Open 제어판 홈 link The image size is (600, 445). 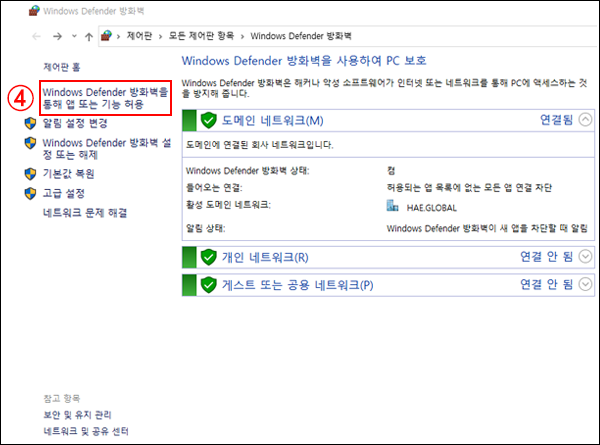click(x=62, y=67)
